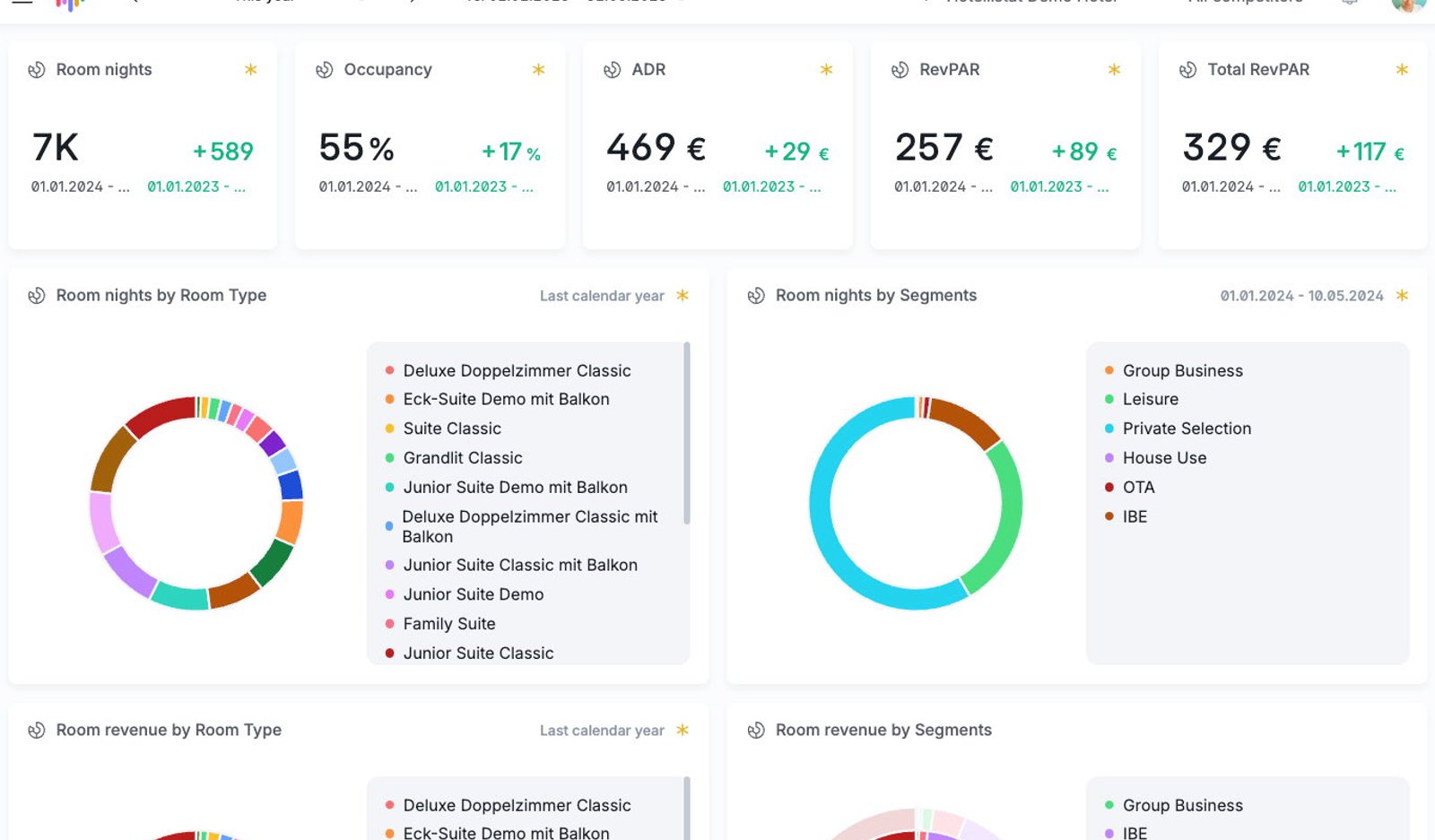Toggle Suite Classic legend entry
1435x840 pixels.
pyautogui.click(x=443, y=429)
